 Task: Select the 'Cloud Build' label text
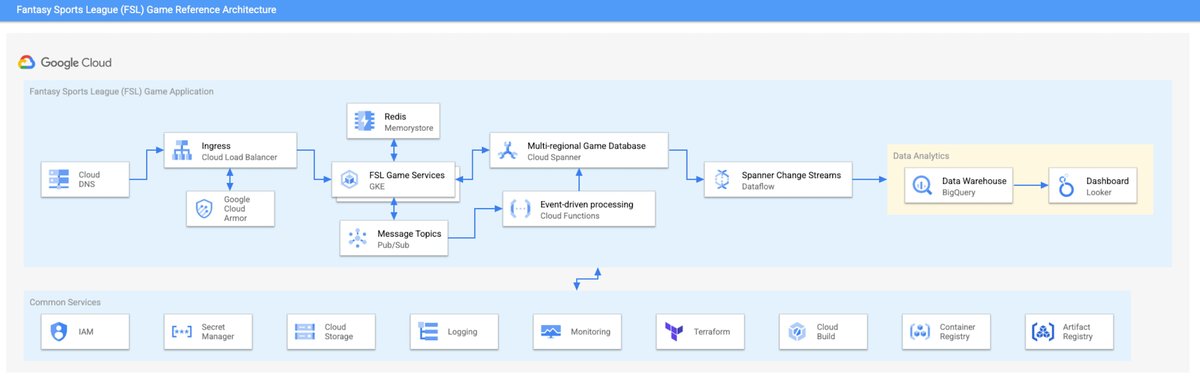827,331
